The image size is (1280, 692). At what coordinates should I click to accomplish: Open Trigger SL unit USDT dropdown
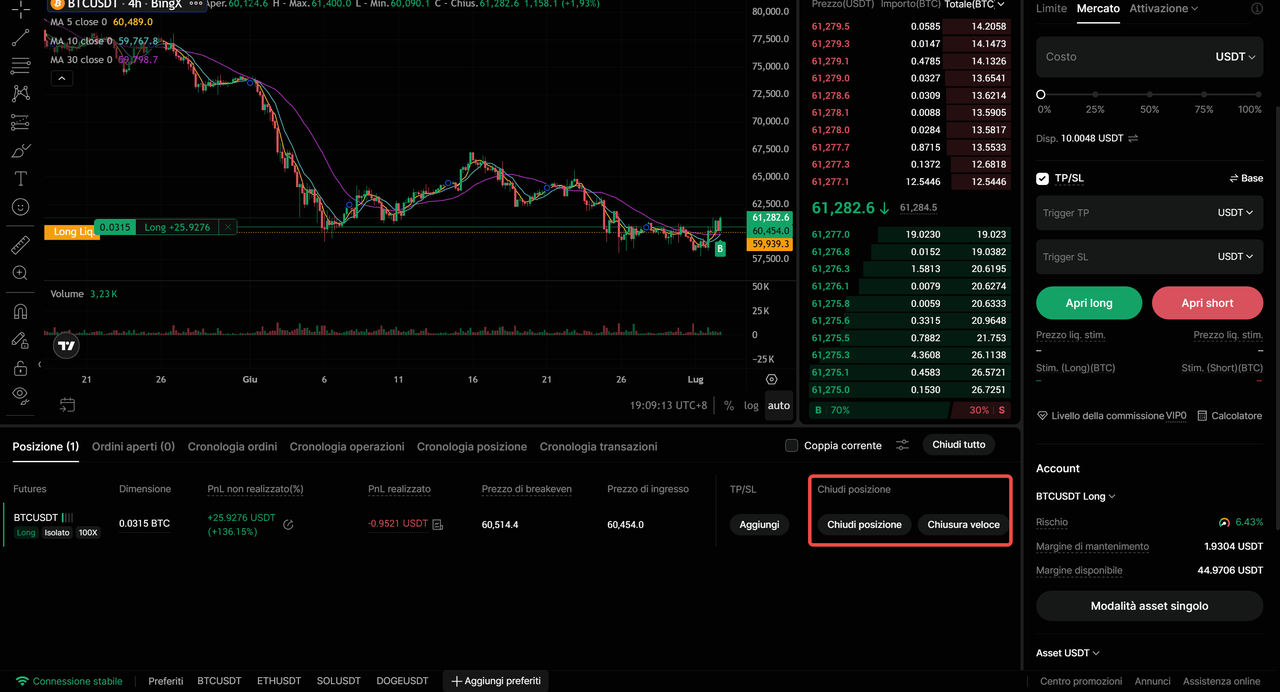tap(1235, 257)
